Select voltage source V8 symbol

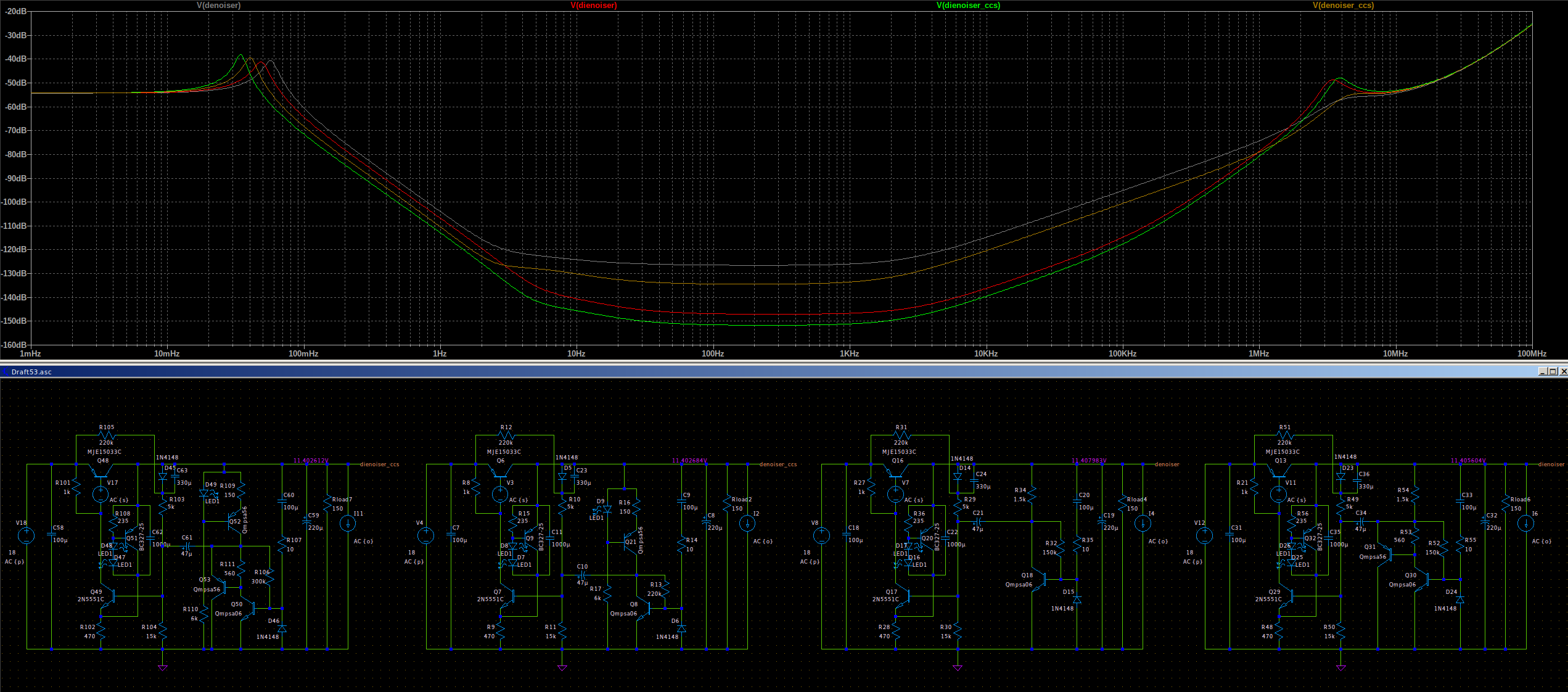[x=821, y=535]
